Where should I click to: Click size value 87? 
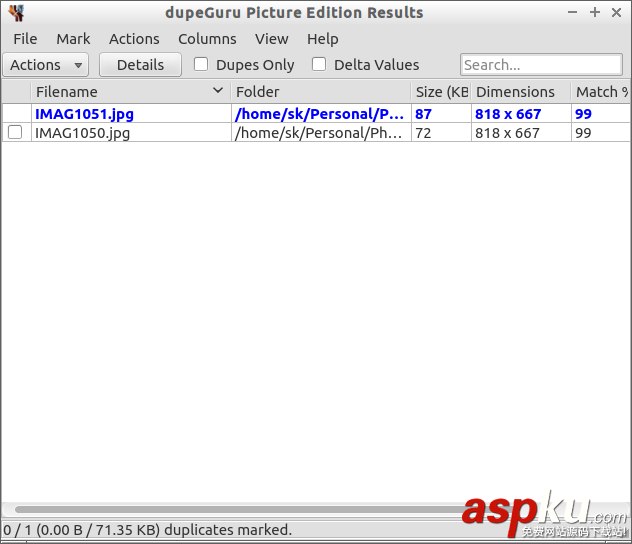(x=423, y=114)
